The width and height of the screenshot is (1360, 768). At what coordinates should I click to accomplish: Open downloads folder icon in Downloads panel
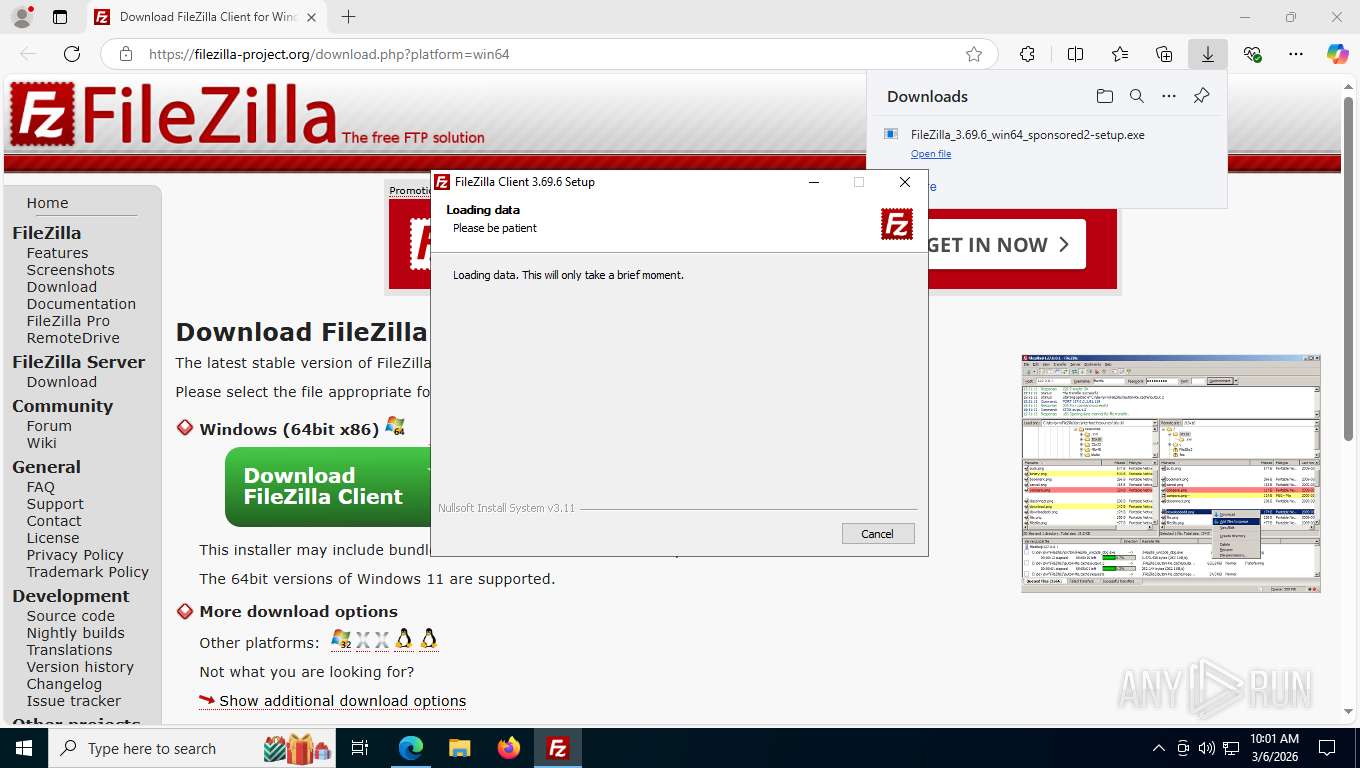pos(1104,96)
